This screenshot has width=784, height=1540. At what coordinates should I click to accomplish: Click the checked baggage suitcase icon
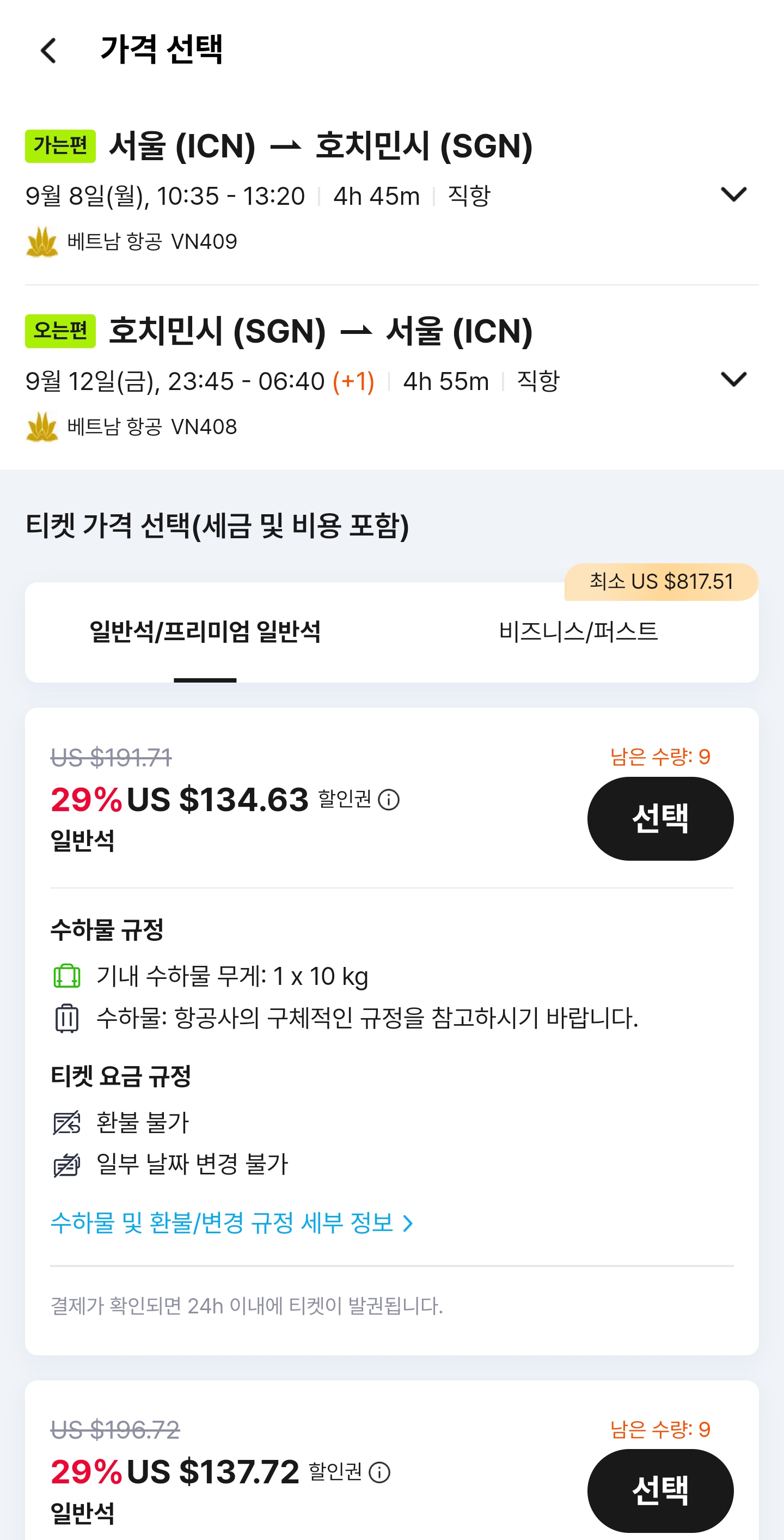pyautogui.click(x=67, y=1018)
